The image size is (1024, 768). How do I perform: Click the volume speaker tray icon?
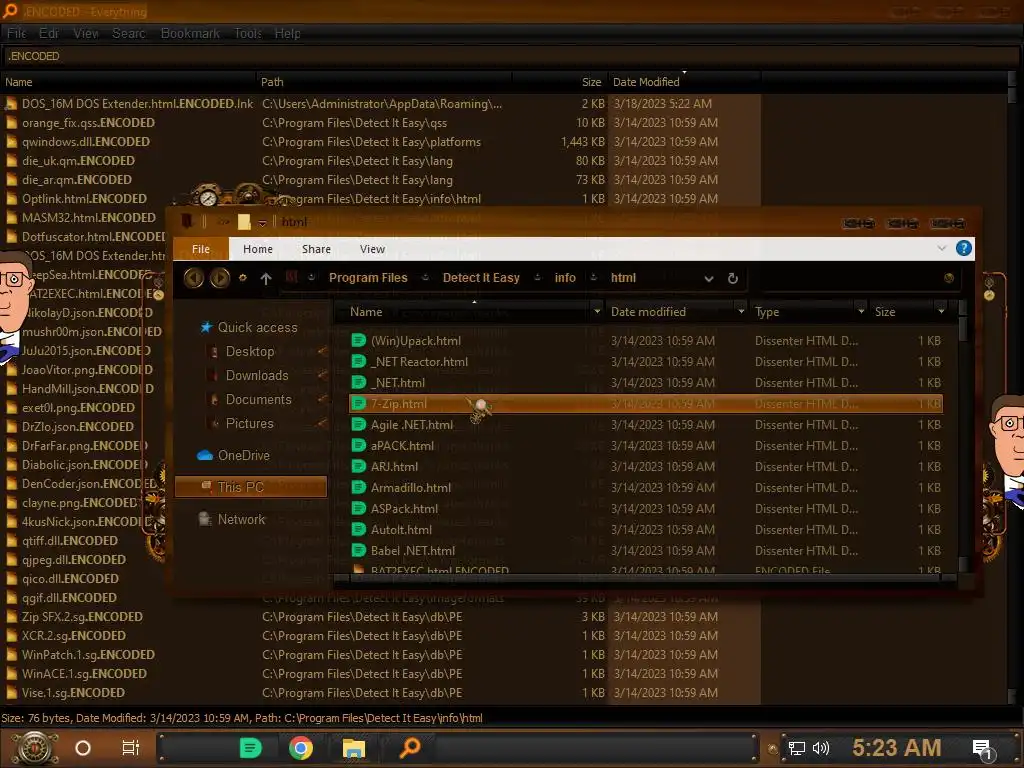[820, 748]
